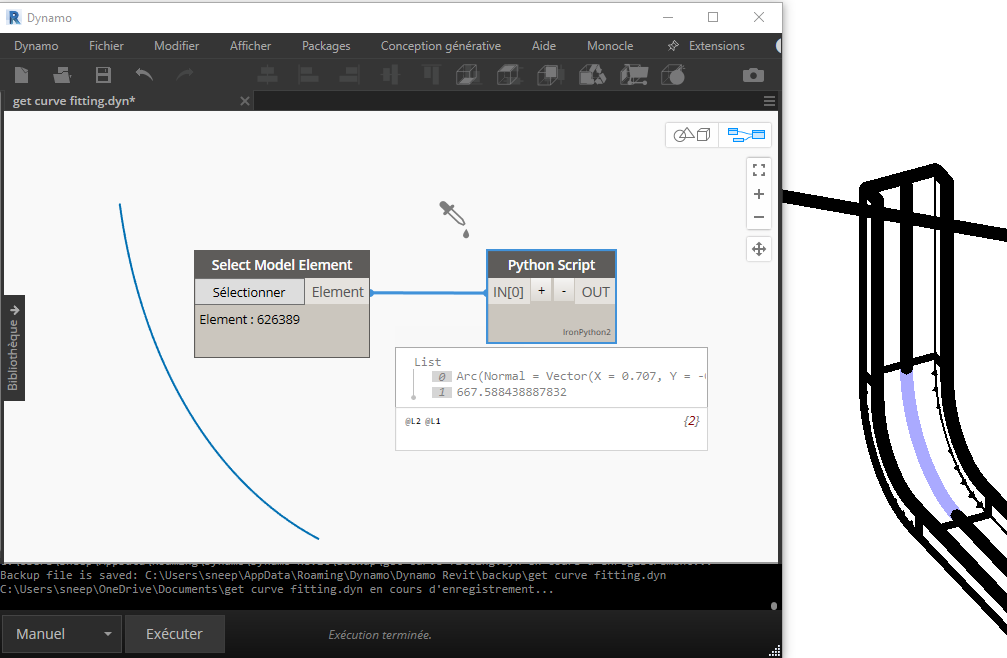Click the OUT port of Python Script
The height and width of the screenshot is (658, 1007).
tap(595, 292)
